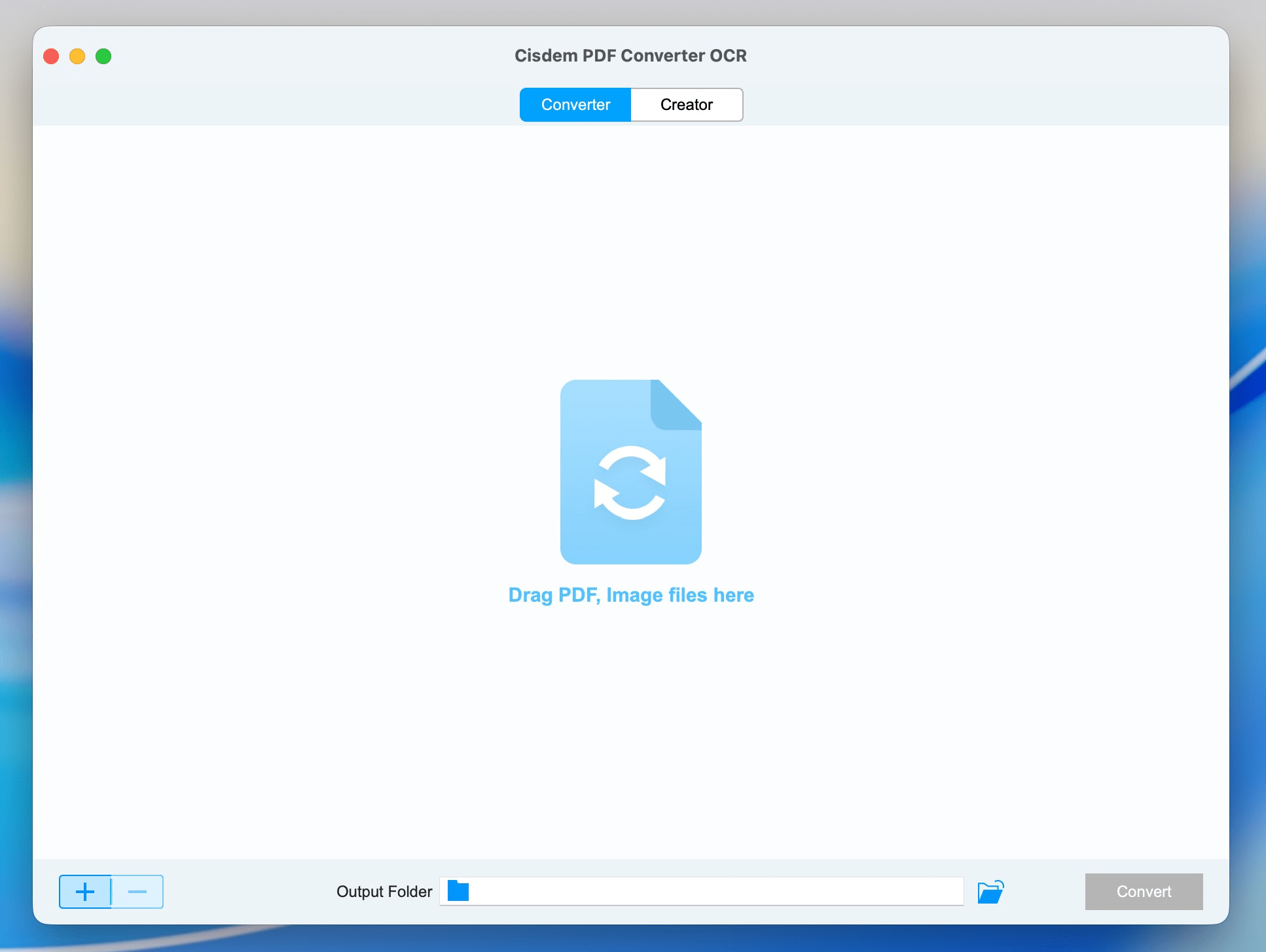Open the output folder browse icon
1266x952 pixels.
pos(990,892)
